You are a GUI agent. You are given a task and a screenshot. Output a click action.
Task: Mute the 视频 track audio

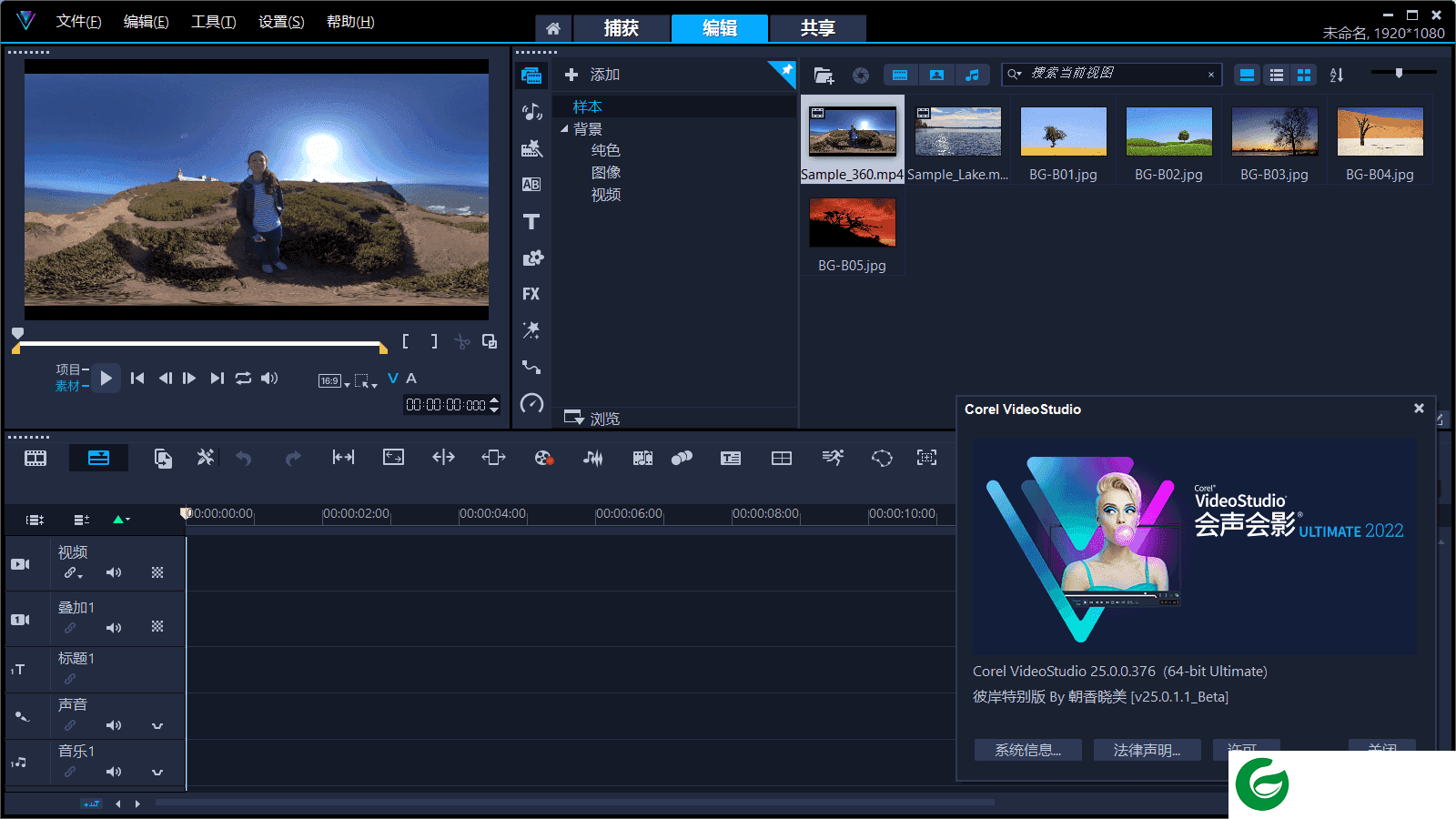coord(114,572)
